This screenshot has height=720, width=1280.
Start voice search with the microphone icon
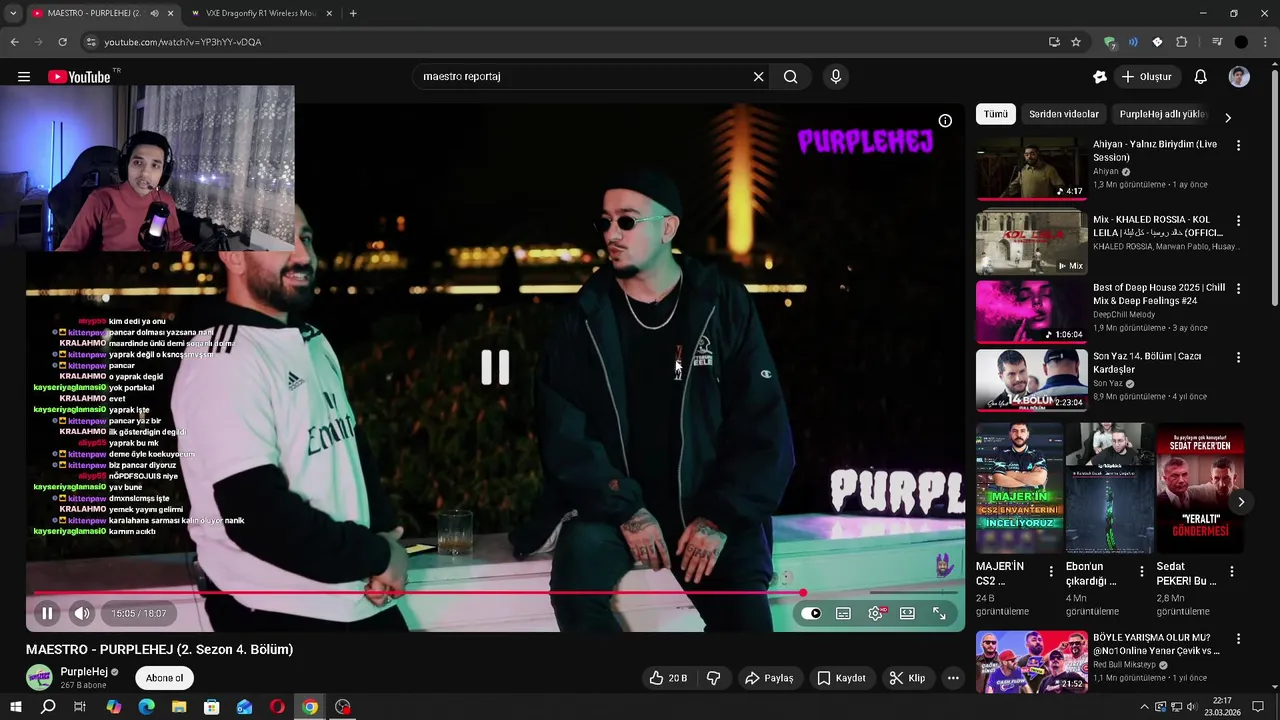[x=836, y=77]
